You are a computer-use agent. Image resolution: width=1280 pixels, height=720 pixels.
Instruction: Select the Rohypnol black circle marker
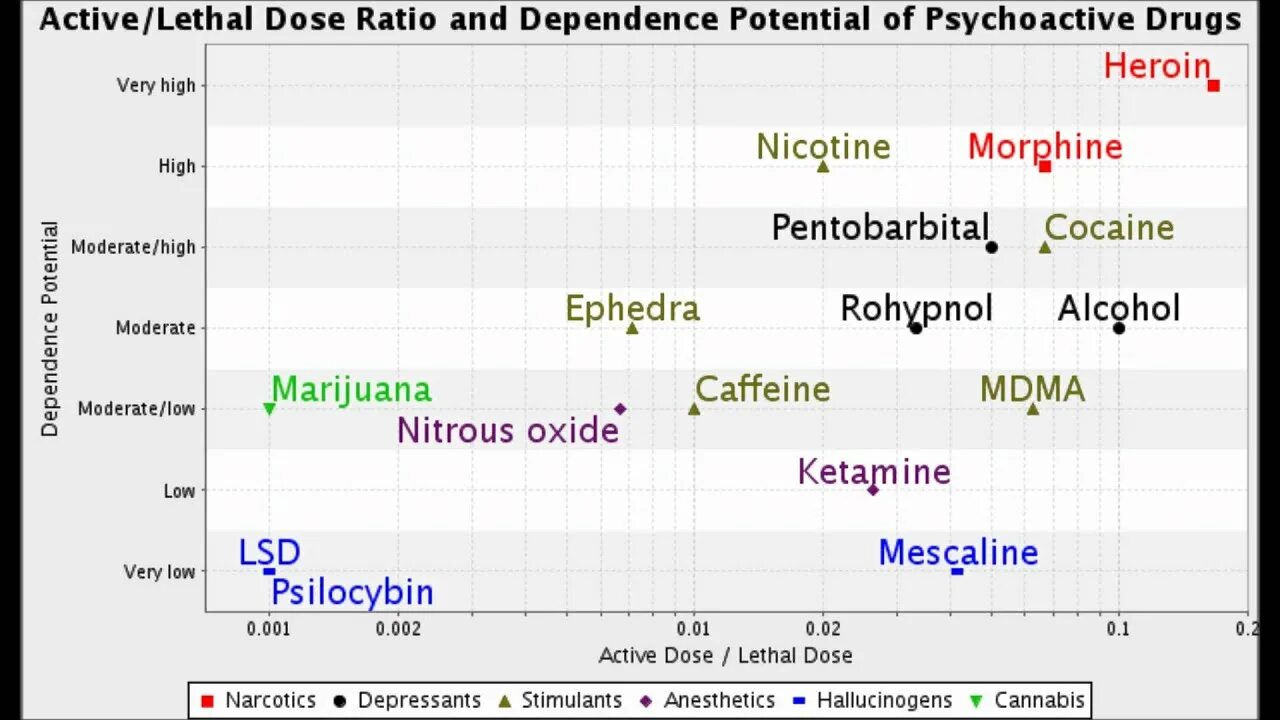point(916,328)
